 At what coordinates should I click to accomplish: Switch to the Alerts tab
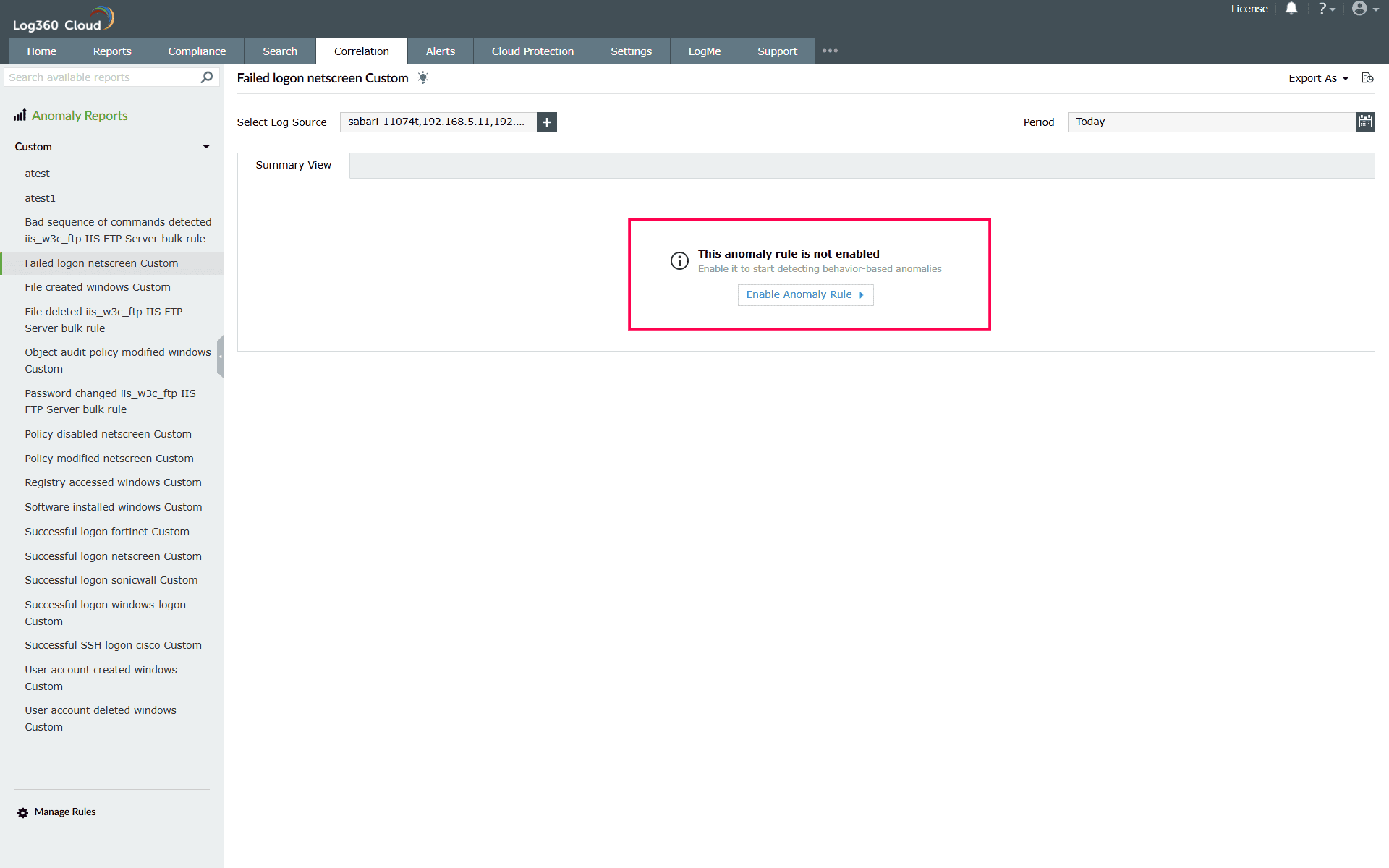coord(440,51)
